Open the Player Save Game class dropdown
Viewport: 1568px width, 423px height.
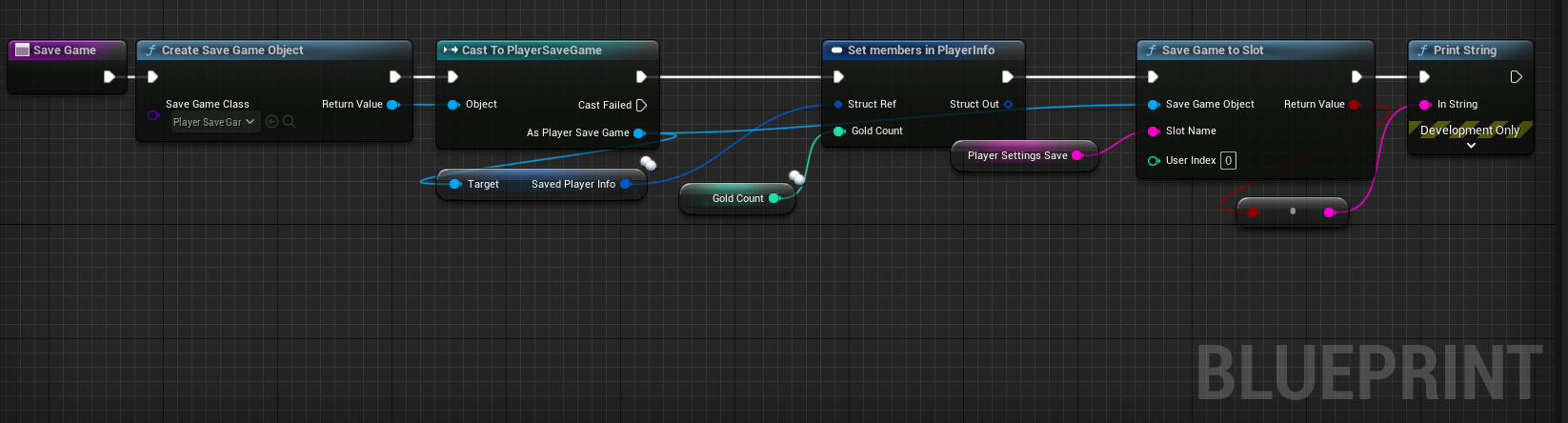(x=215, y=122)
